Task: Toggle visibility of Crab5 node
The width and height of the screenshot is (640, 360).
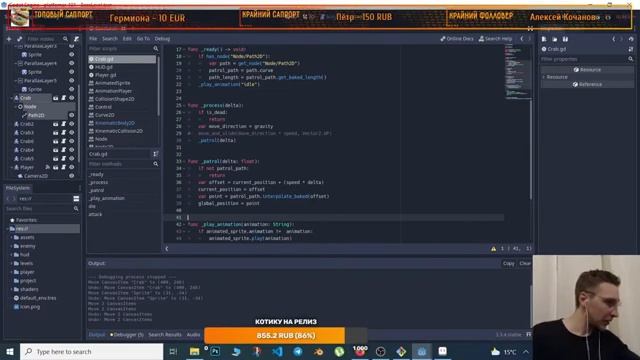Action: pyautogui.click(x=72, y=158)
